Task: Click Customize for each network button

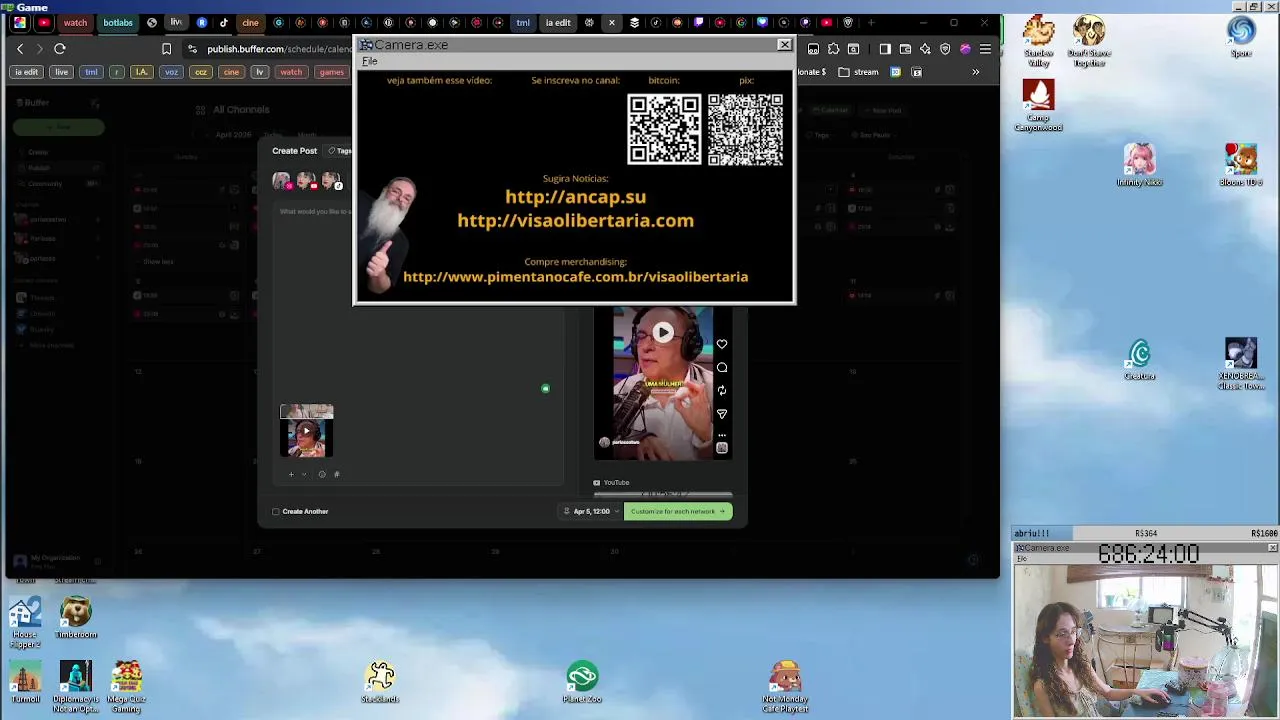Action: (x=678, y=511)
